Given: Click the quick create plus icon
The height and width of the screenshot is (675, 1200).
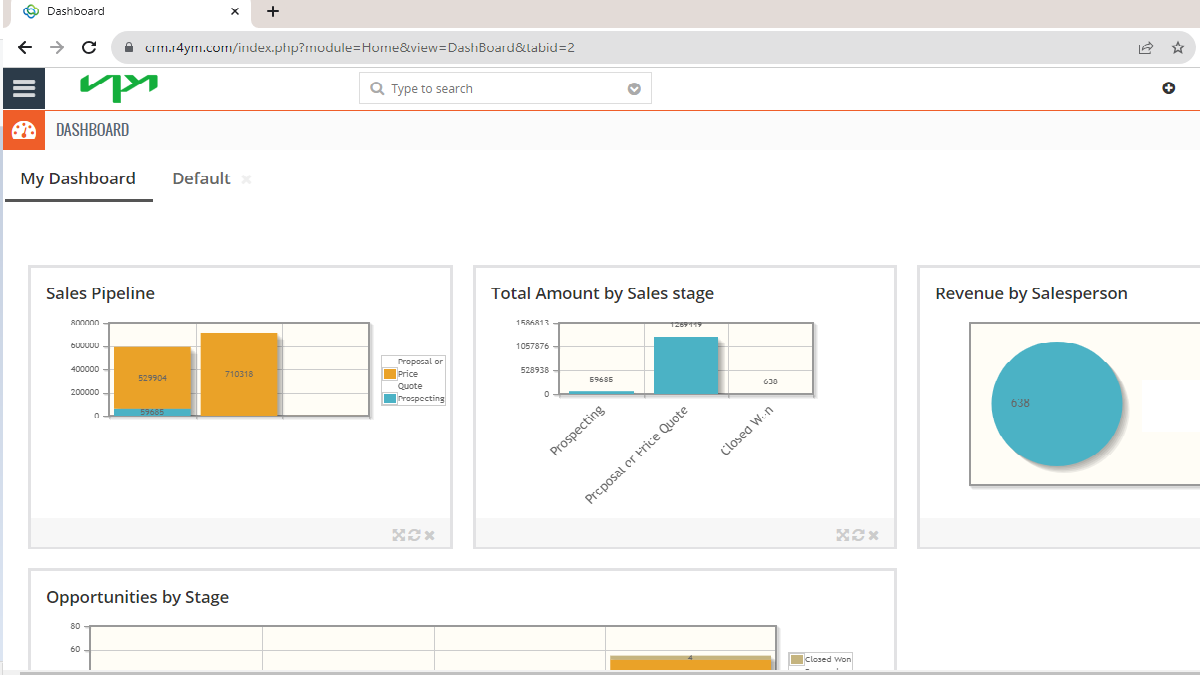Looking at the screenshot, I should pos(1168,88).
